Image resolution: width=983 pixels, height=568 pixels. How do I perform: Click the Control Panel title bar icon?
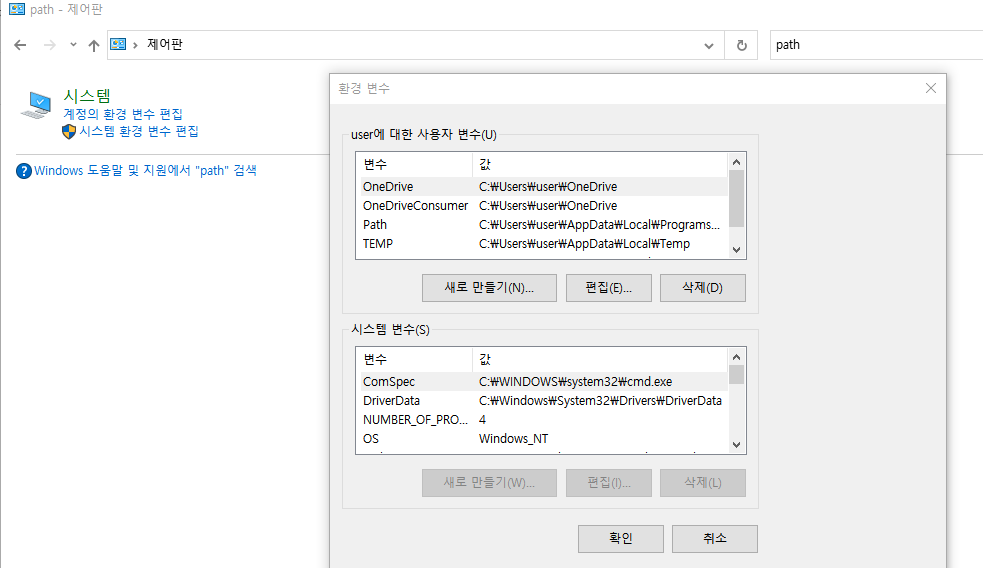(17, 9)
